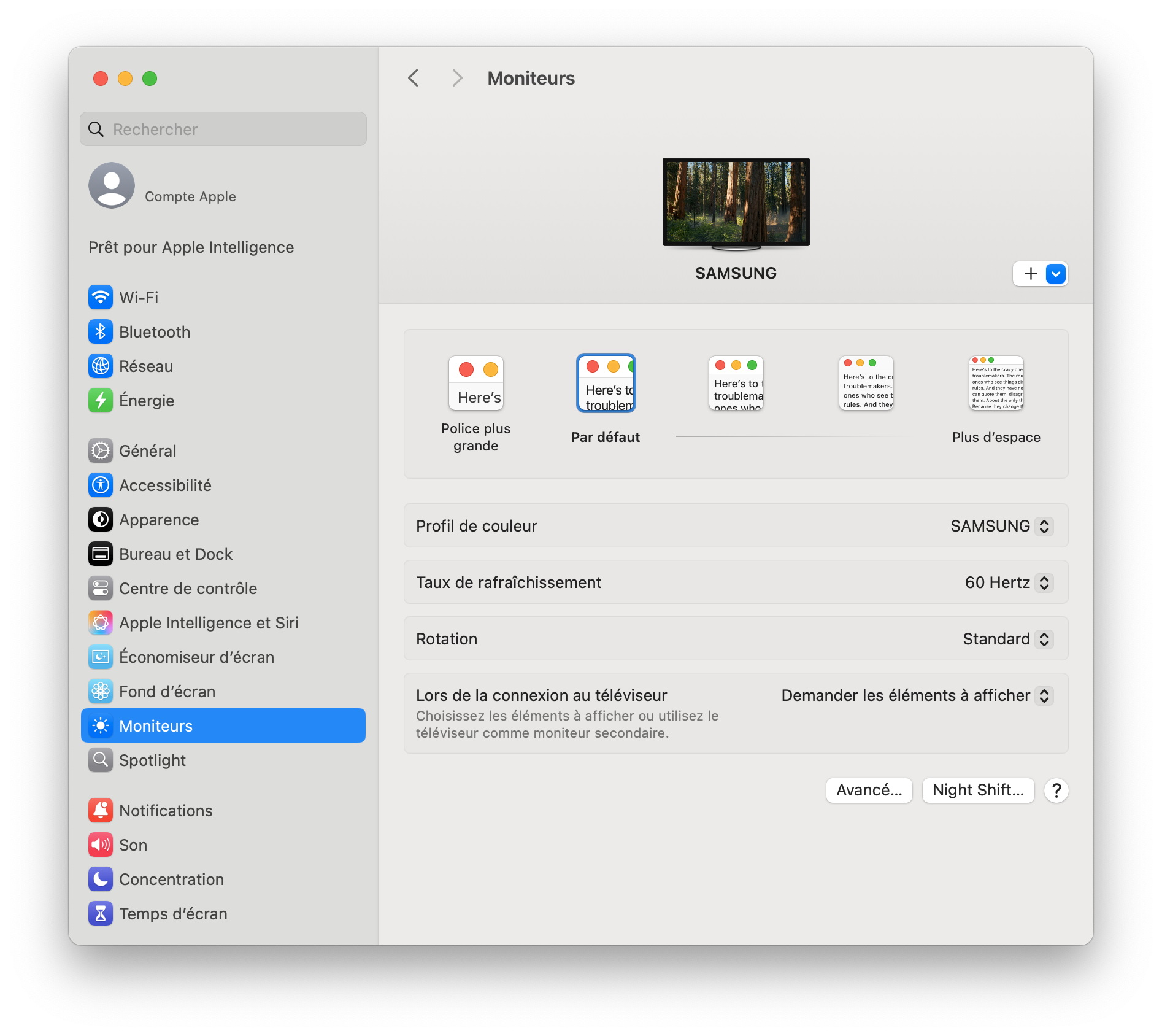Click the Bluetooth icon in sidebar
This screenshot has width=1162, height=1036.
(101, 332)
